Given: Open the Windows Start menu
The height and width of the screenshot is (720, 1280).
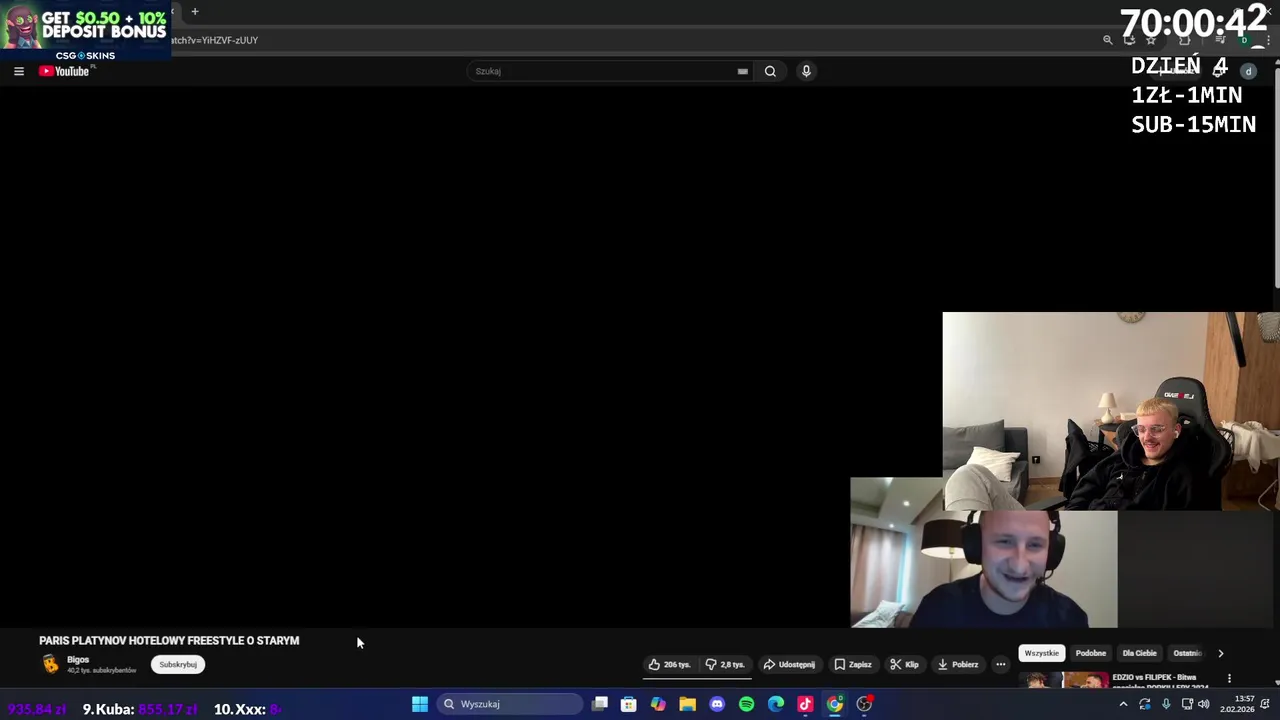Looking at the screenshot, I should pyautogui.click(x=420, y=704).
